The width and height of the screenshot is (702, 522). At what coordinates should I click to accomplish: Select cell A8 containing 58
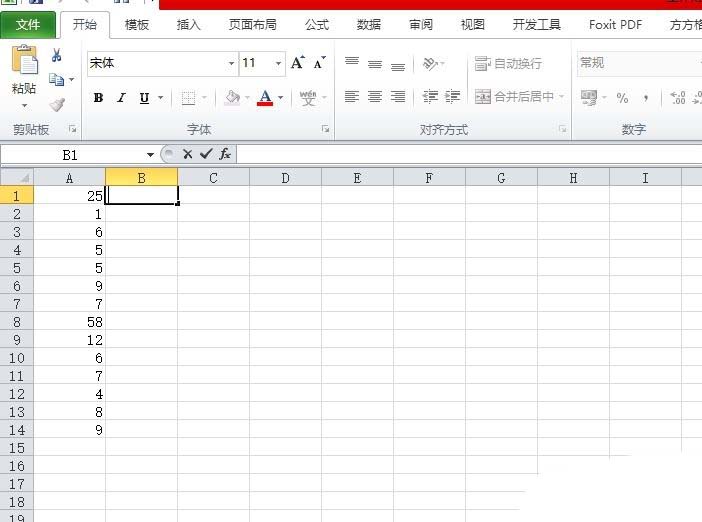(69, 322)
